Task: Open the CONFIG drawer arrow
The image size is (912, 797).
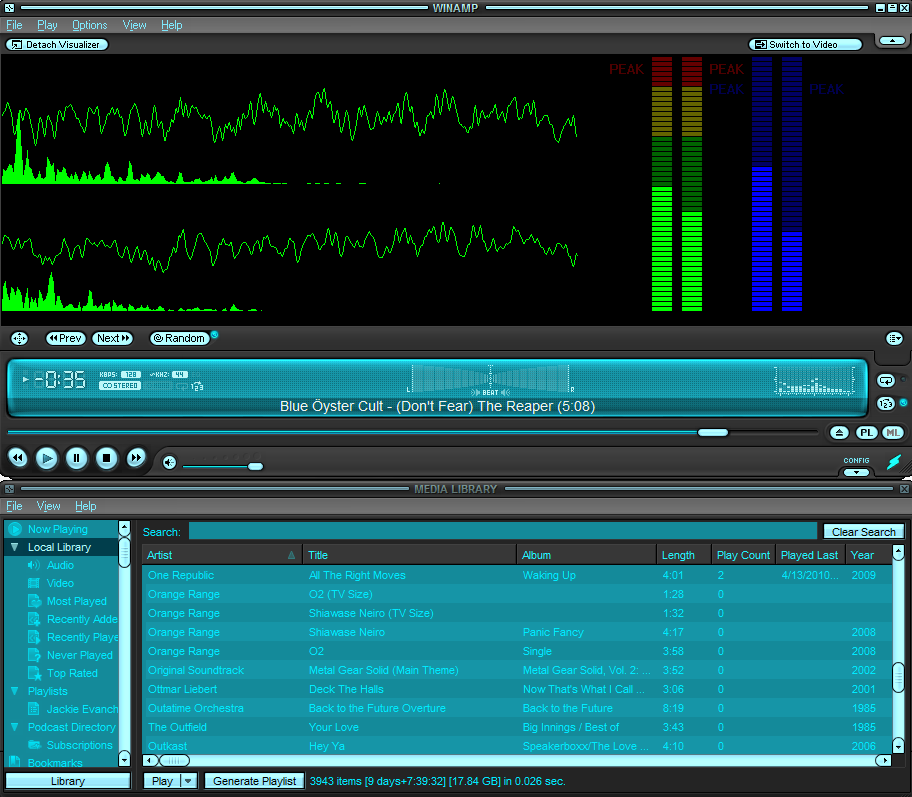Action: [x=856, y=472]
